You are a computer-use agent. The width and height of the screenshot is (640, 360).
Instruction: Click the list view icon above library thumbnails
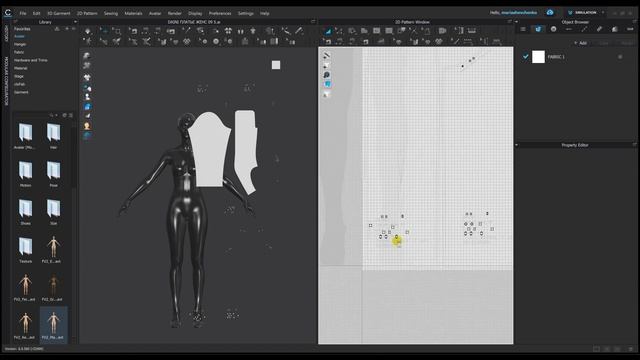71,116
